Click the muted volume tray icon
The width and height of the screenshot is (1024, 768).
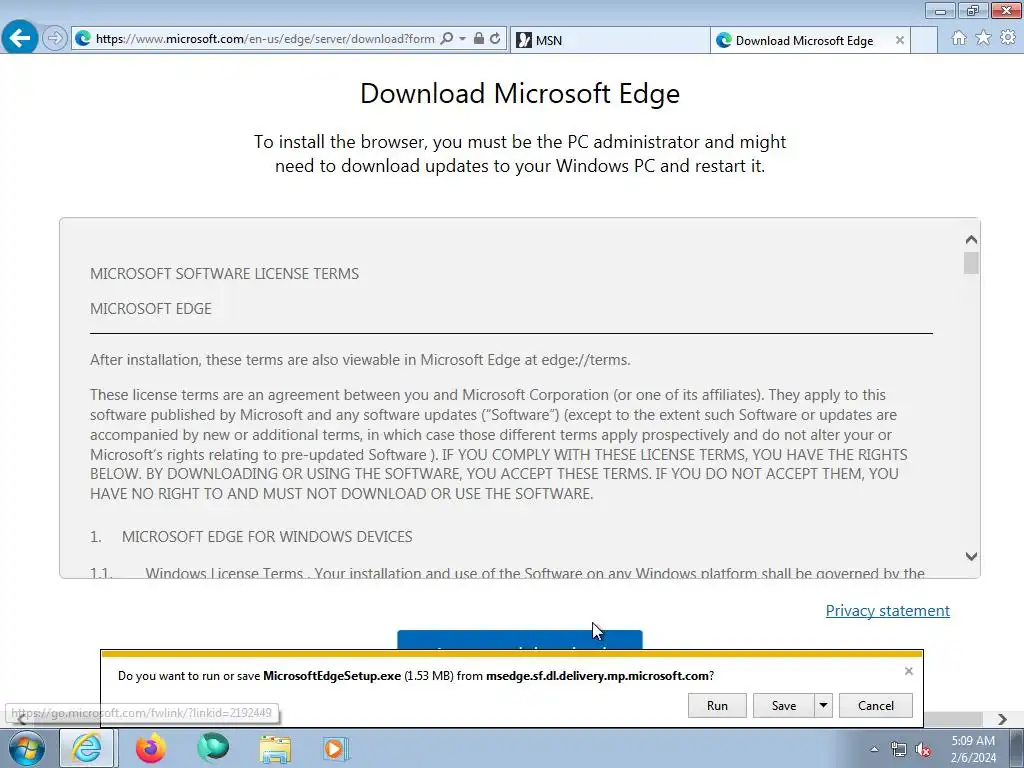[x=923, y=749]
